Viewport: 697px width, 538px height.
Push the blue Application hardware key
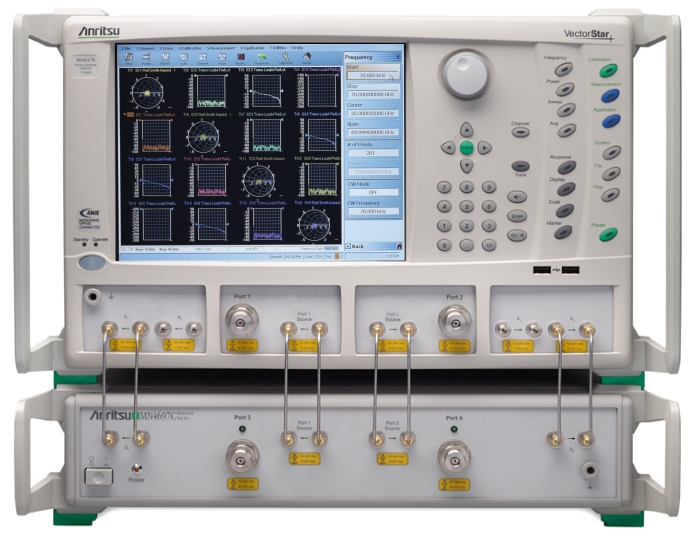[611, 120]
